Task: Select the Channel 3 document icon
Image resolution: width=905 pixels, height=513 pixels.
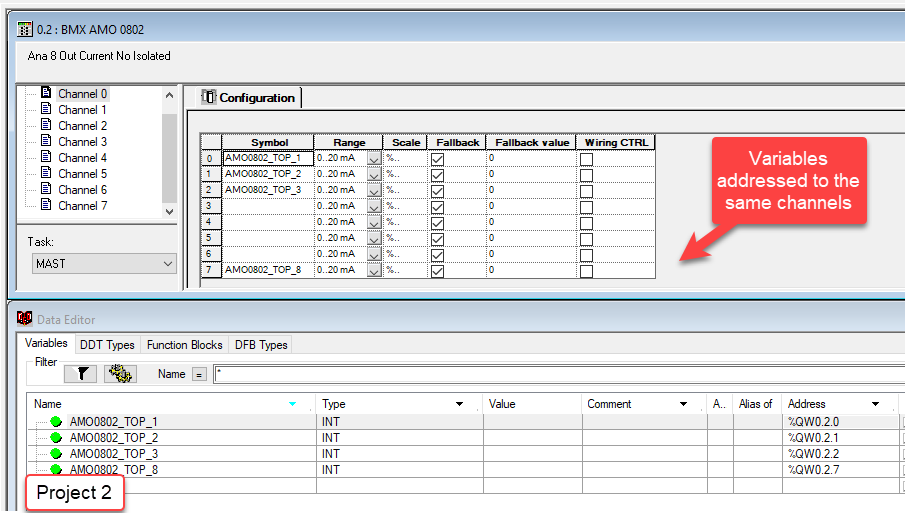Action: [46, 141]
